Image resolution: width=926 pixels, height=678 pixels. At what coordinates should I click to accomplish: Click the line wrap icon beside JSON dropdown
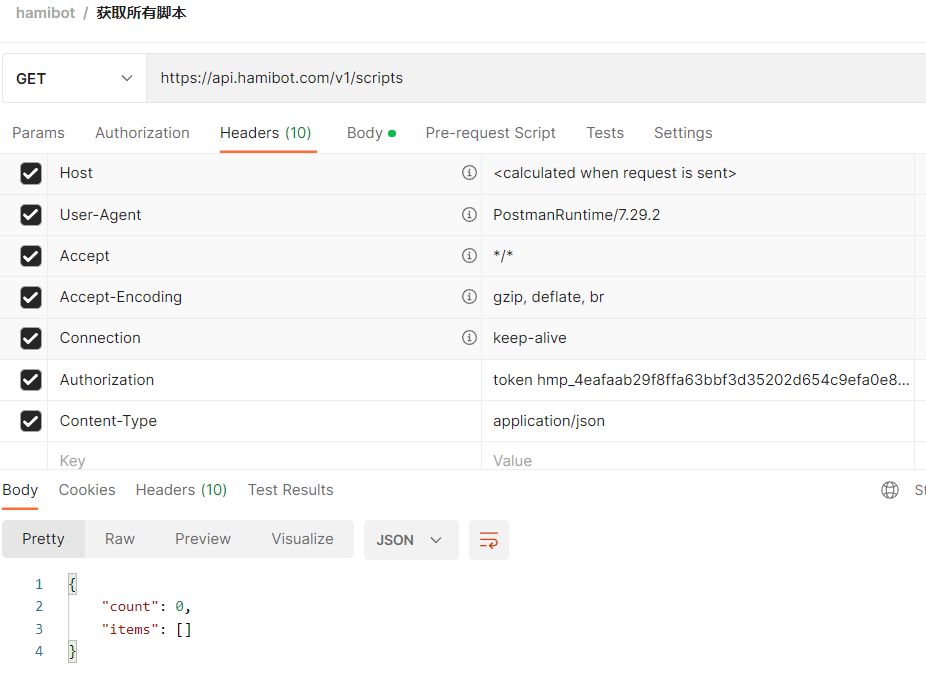tap(489, 538)
